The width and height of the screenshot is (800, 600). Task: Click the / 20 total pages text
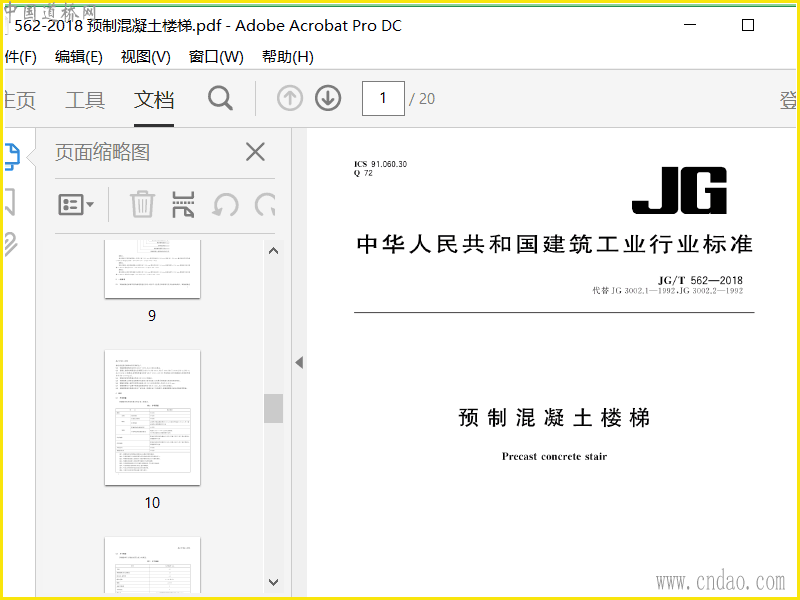tap(422, 98)
